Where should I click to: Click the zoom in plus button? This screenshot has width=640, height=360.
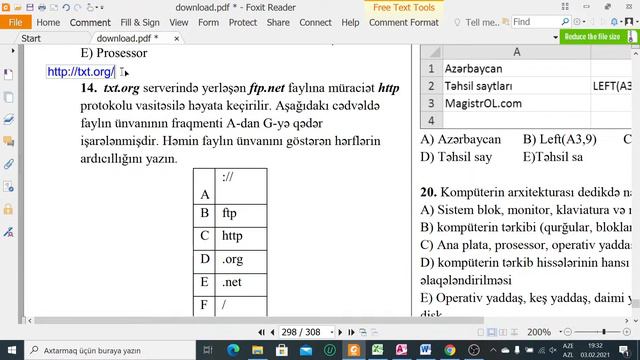coord(627,332)
